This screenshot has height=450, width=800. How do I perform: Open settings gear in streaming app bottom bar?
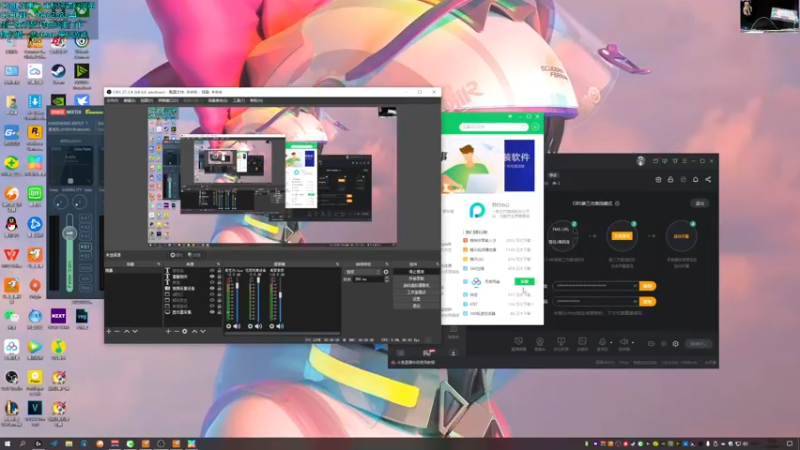pyautogui.click(x=676, y=344)
